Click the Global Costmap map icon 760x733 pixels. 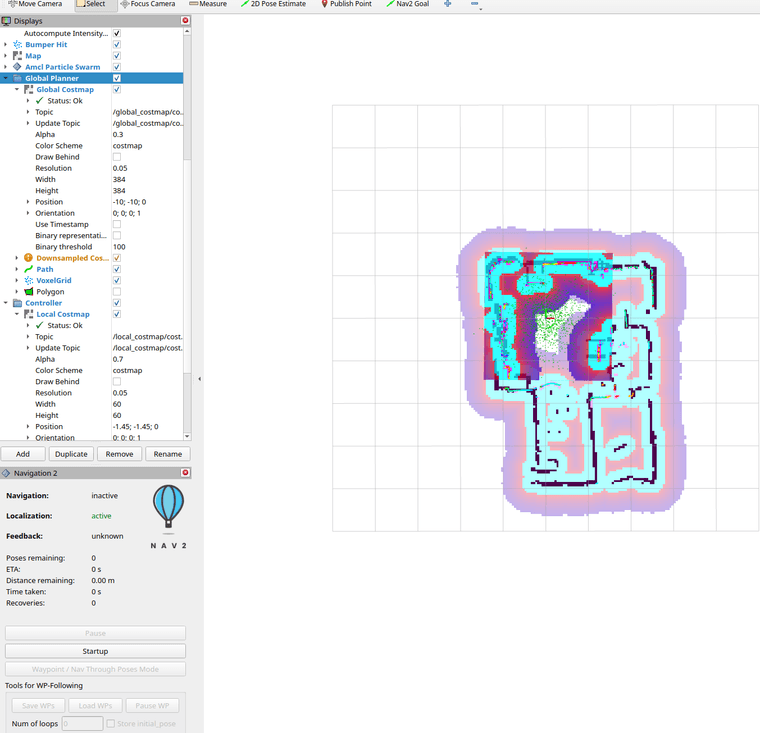pos(29,89)
